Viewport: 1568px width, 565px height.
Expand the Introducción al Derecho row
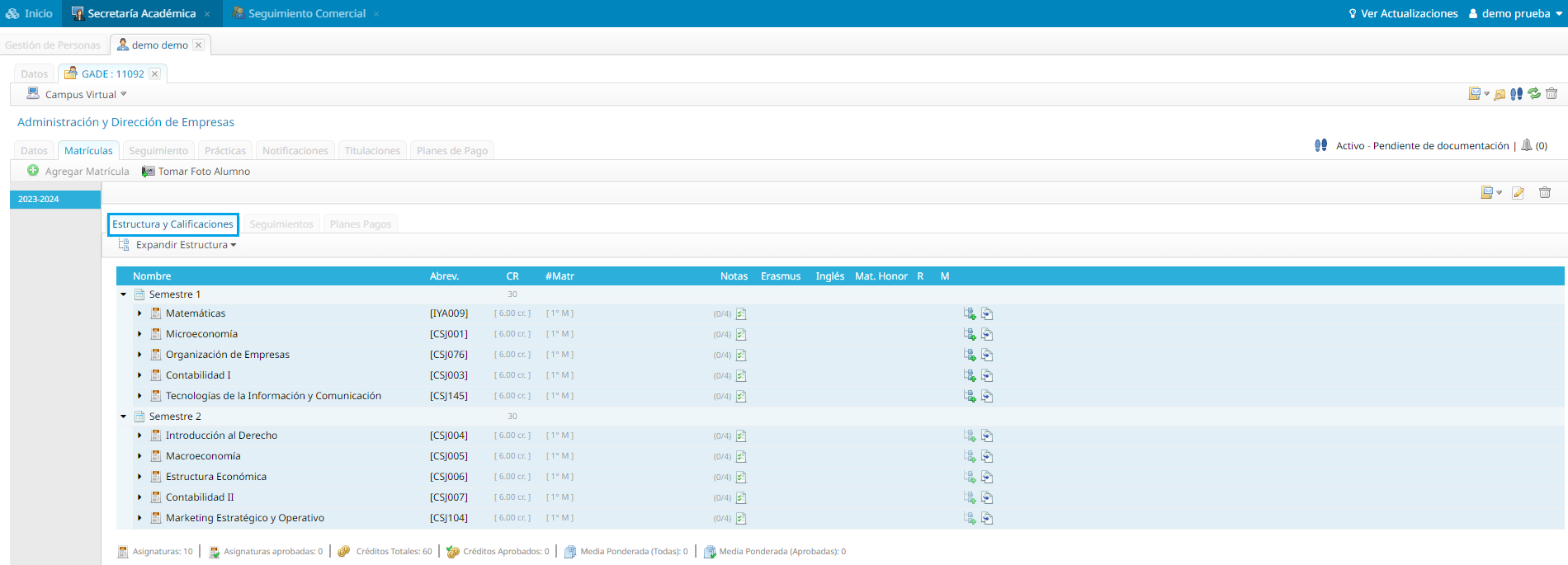coord(139,436)
